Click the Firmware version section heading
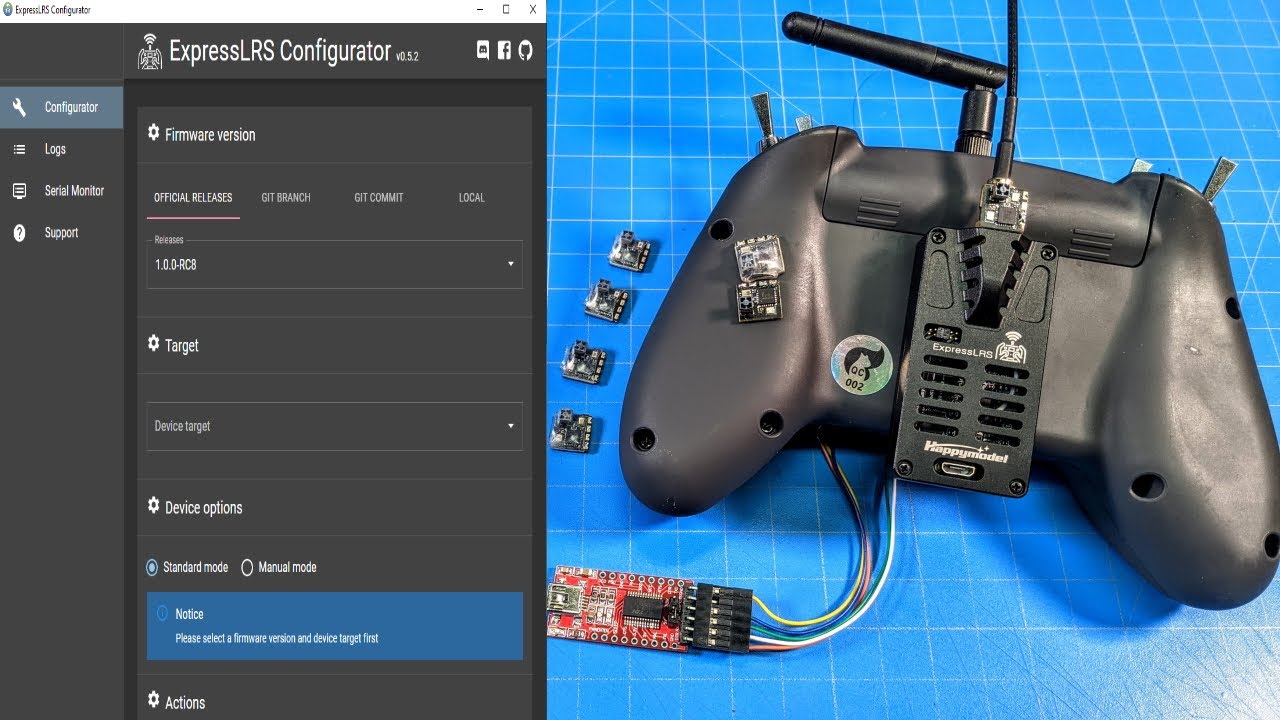1280x720 pixels. pyautogui.click(x=210, y=135)
